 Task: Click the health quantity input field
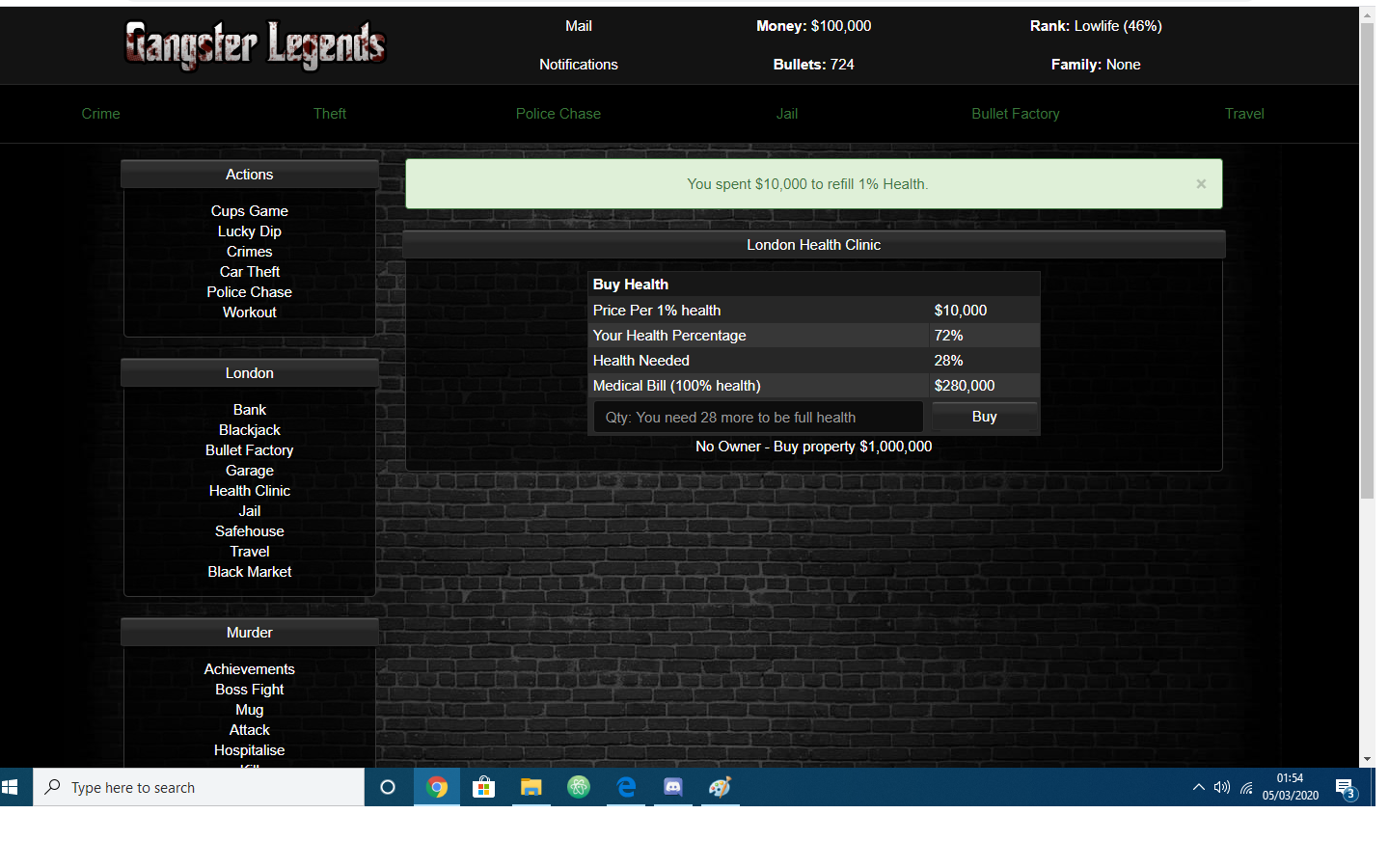pos(758,418)
